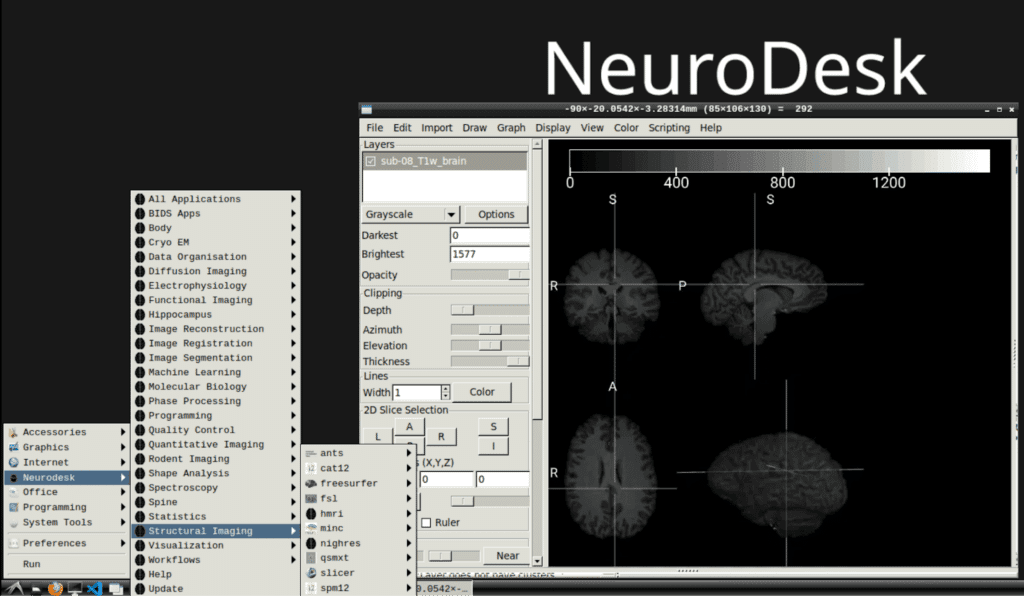Open Firefox from the taskbar
Screen dimensions: 1024x596
point(55,589)
